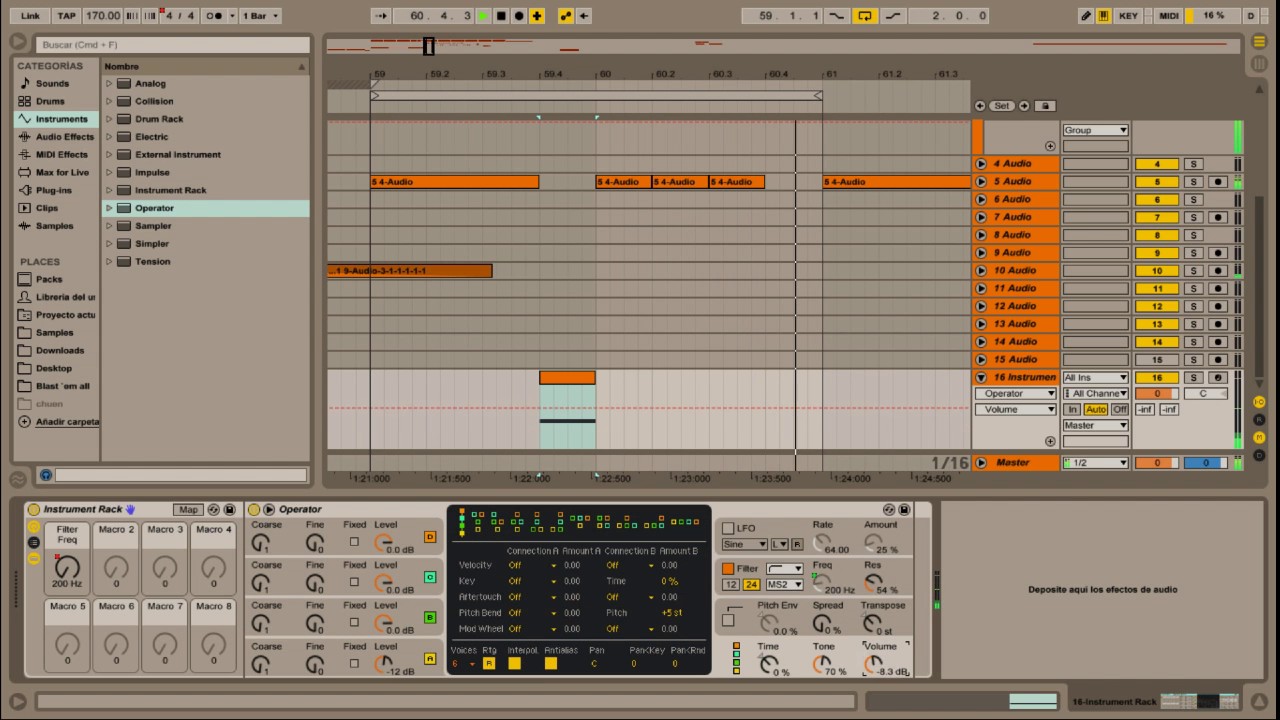Select Operator oscillator C button
This screenshot has height=720, width=1280.
430,578
